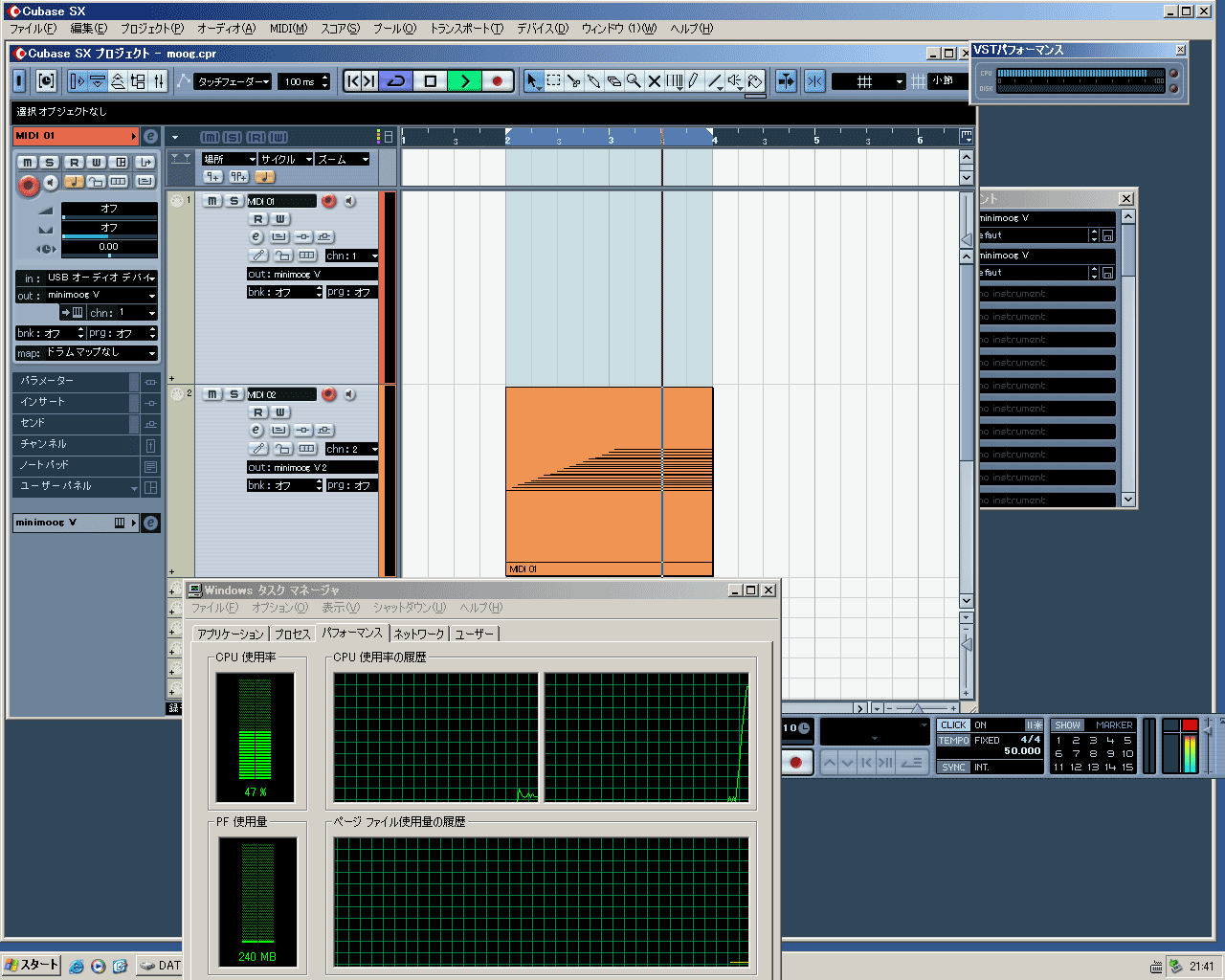The image size is (1225, 980).
Task: Click the toolbar Record button
Action: coord(498,81)
